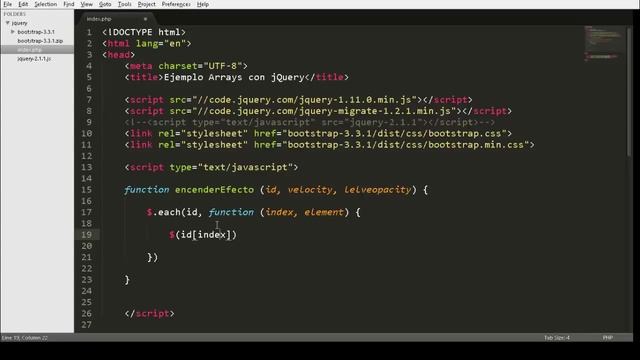
Task: Open the Find menu
Action: [69, 4]
